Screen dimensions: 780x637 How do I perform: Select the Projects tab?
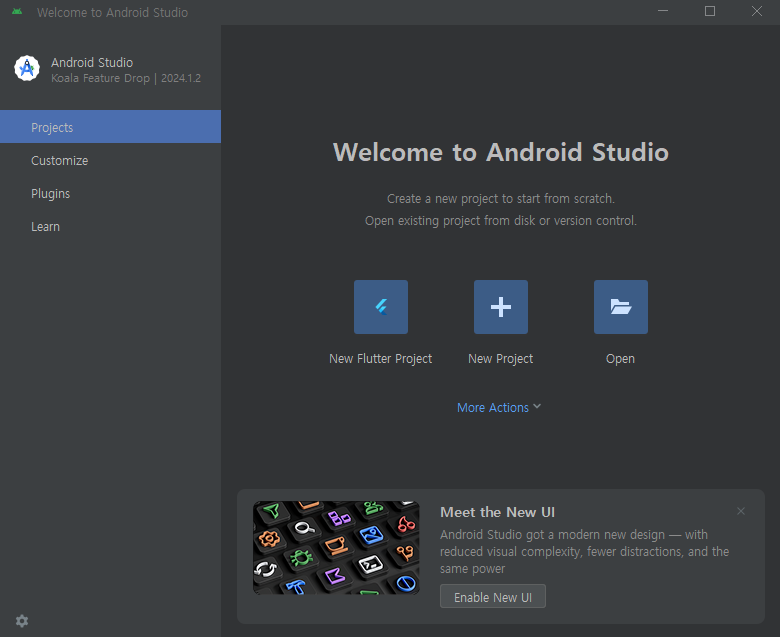click(x=110, y=127)
